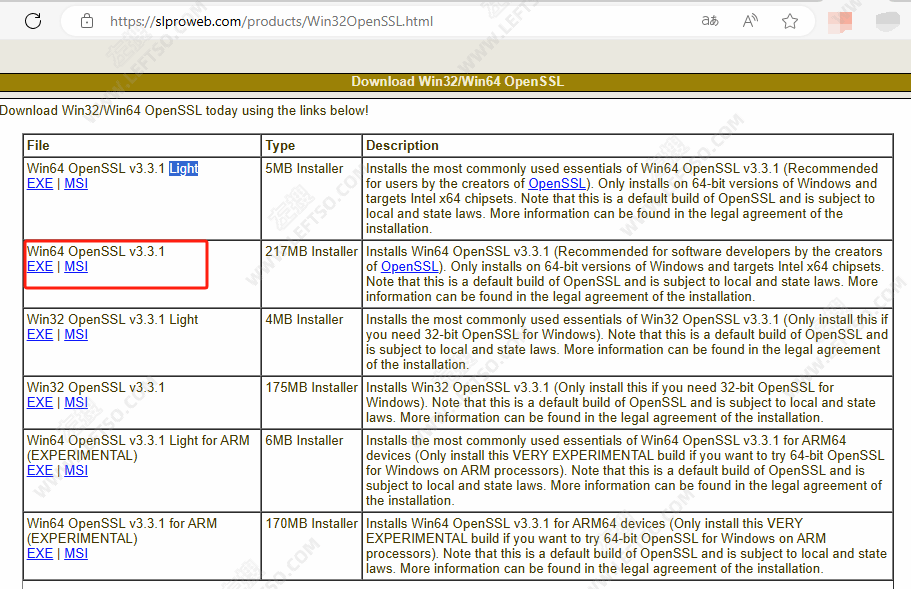Download Win64 OpenSSL v3.3.1 full MSI
Viewport: 911px width, 589px height.
tap(76, 267)
